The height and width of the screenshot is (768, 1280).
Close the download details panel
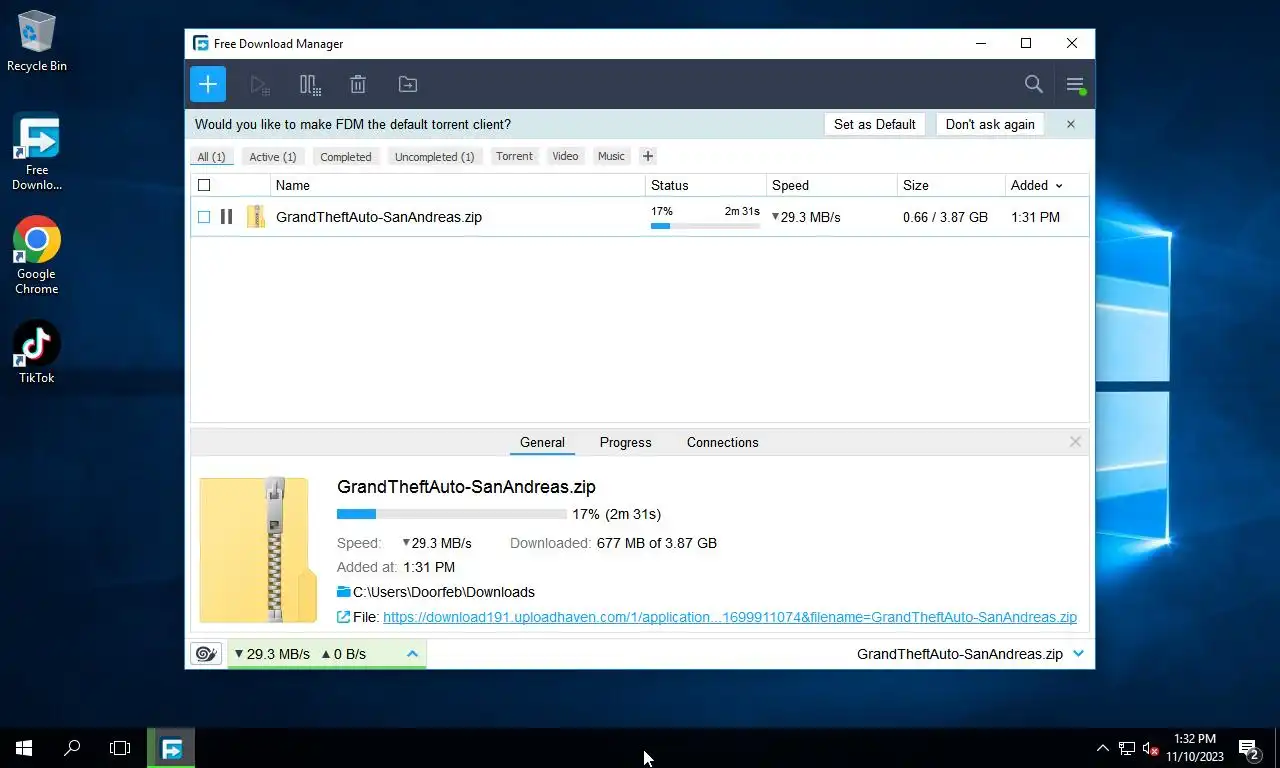coord(1075,442)
